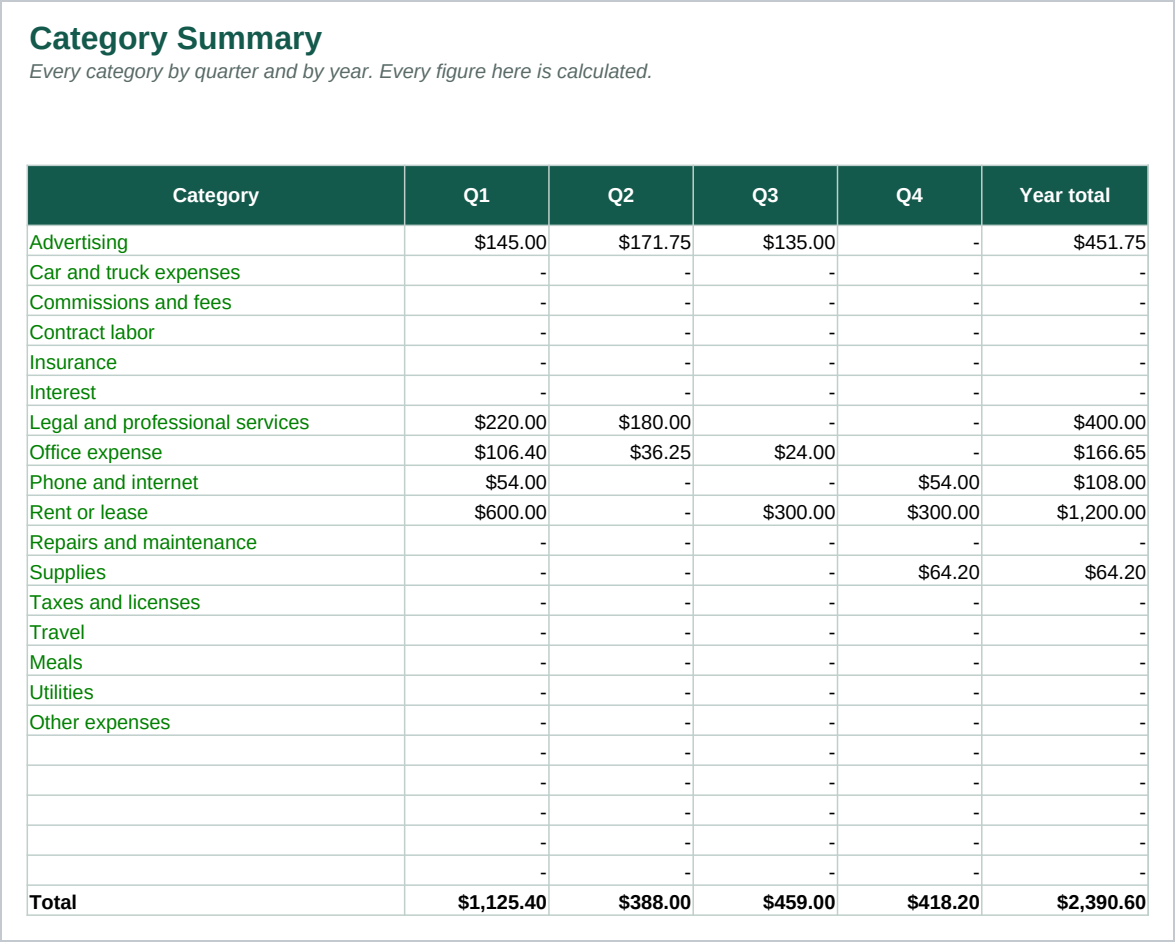
Task: Select Office expense year total $166.65
Action: click(x=1065, y=451)
